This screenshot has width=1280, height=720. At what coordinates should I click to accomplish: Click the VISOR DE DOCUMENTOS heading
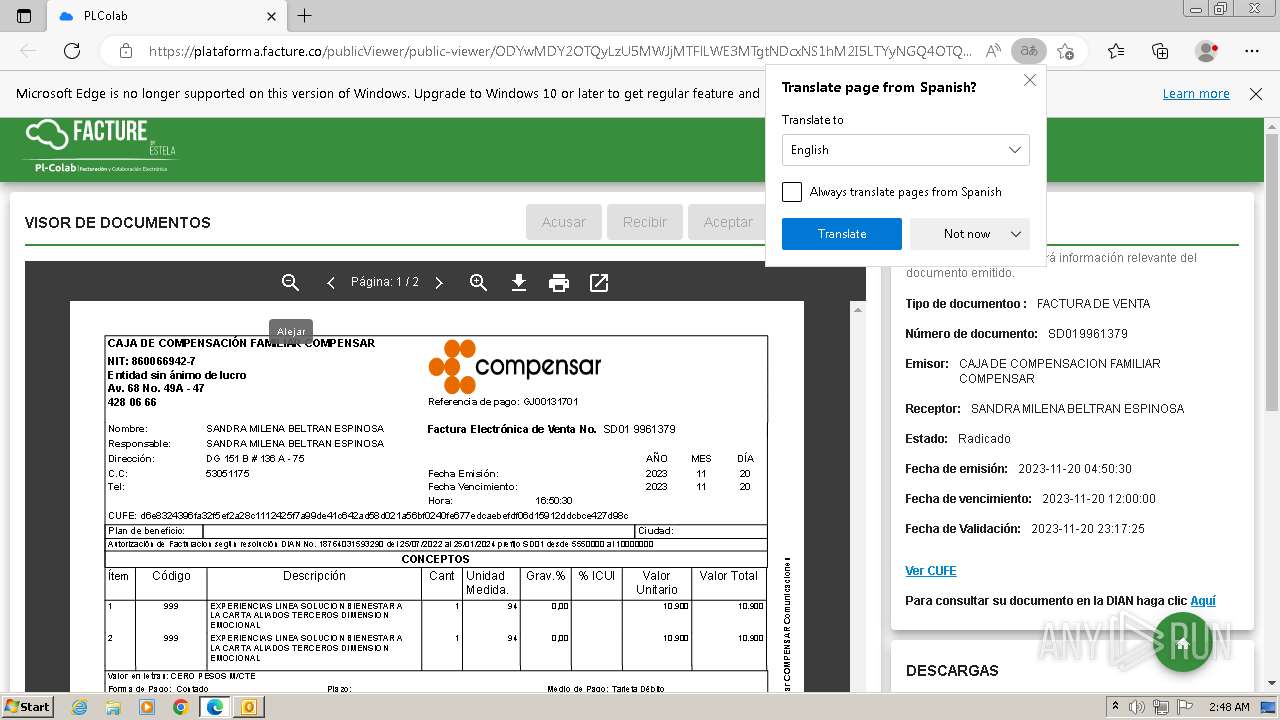click(118, 223)
